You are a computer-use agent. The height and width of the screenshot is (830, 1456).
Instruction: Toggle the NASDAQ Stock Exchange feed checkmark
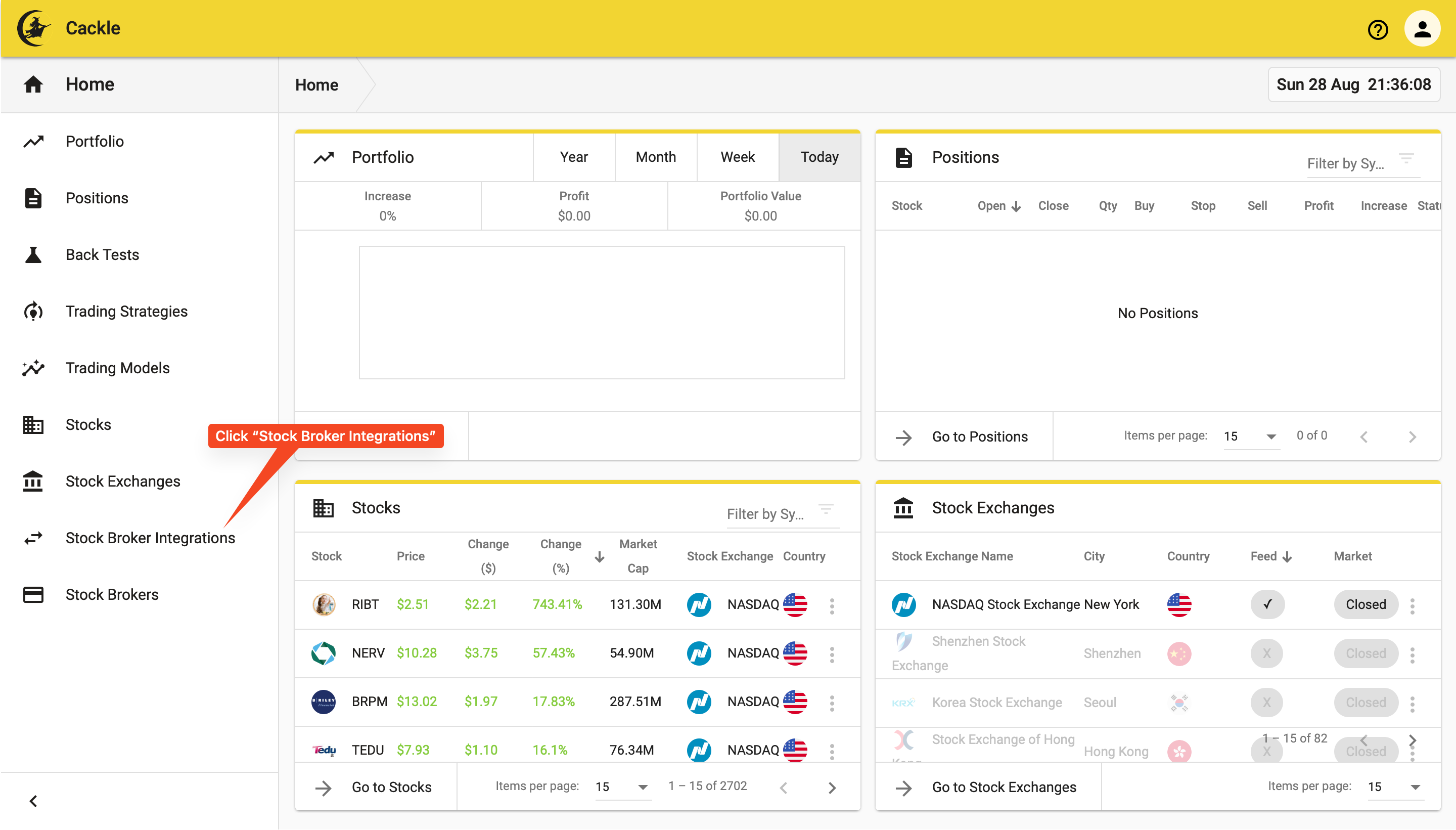[x=1267, y=604]
